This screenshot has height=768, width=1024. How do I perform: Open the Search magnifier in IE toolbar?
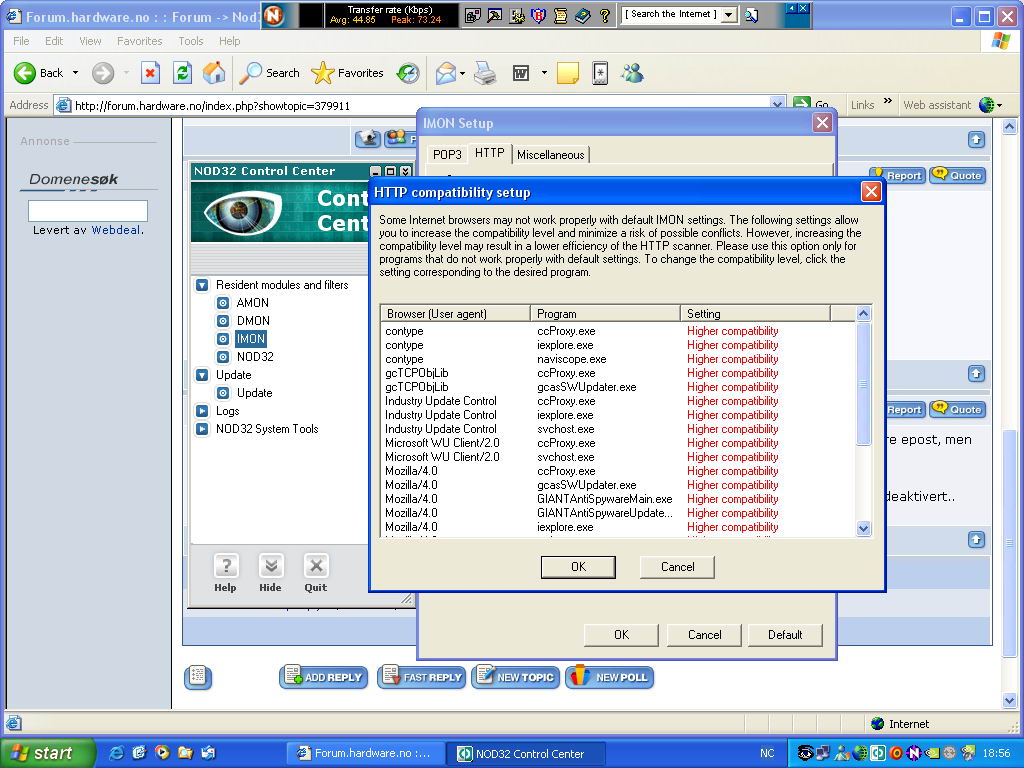point(269,73)
